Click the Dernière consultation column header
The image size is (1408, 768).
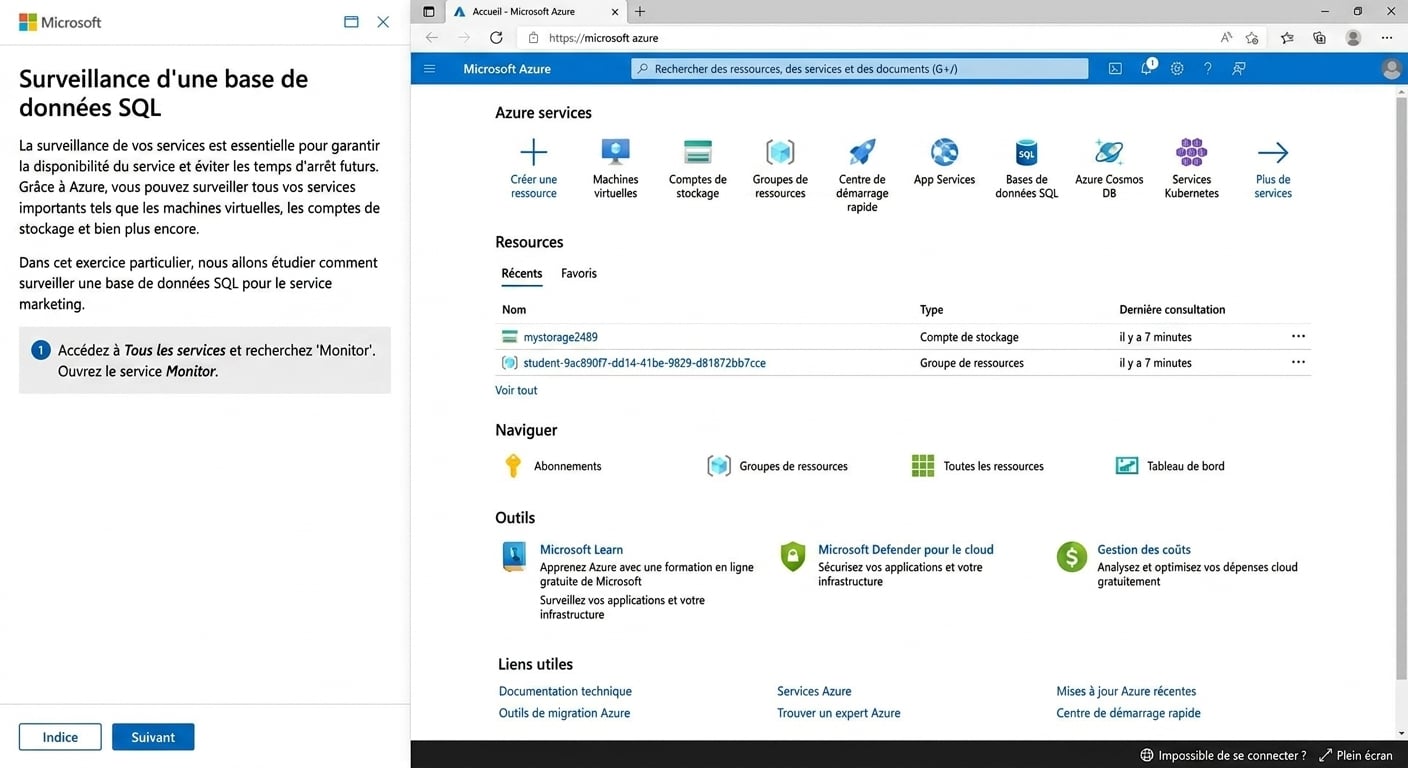coord(1172,310)
